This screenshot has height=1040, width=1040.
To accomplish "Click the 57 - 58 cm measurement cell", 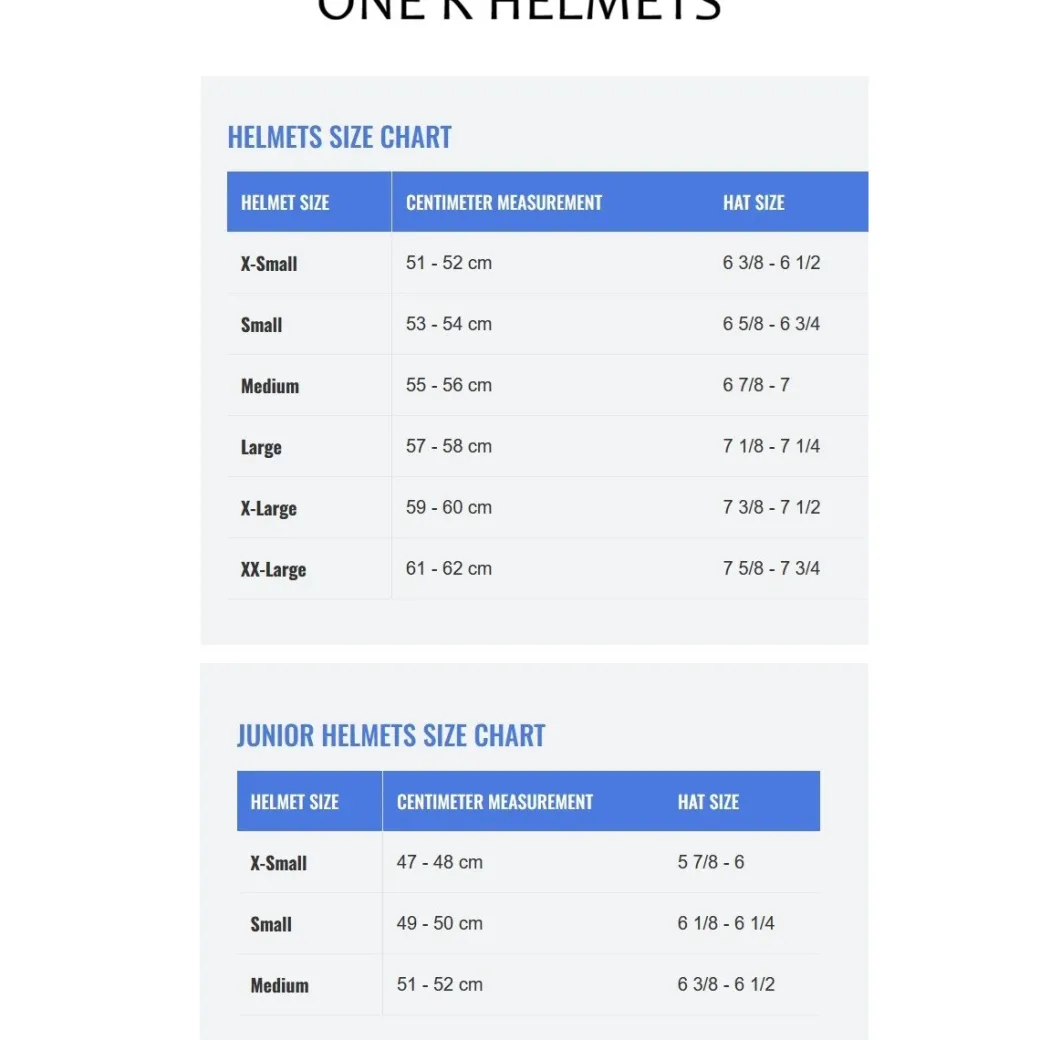I will 449,446.
